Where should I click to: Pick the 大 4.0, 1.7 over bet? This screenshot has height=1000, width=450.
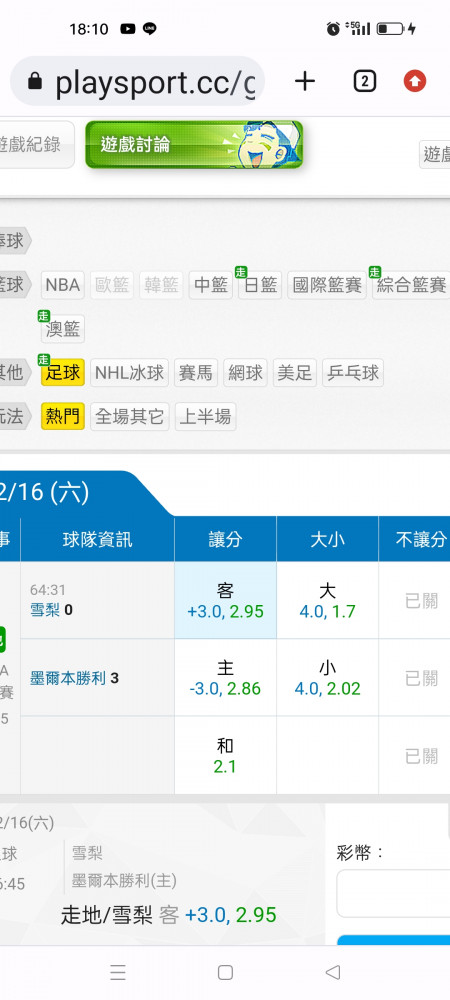(x=328, y=600)
